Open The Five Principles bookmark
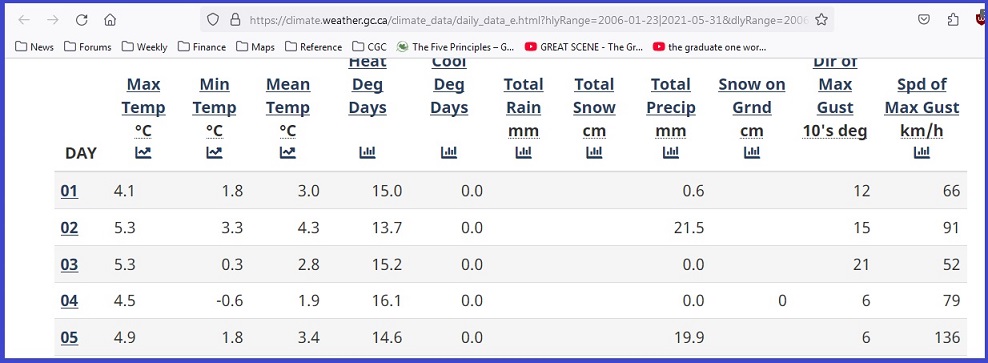This screenshot has height=363, width=988. click(x=456, y=47)
